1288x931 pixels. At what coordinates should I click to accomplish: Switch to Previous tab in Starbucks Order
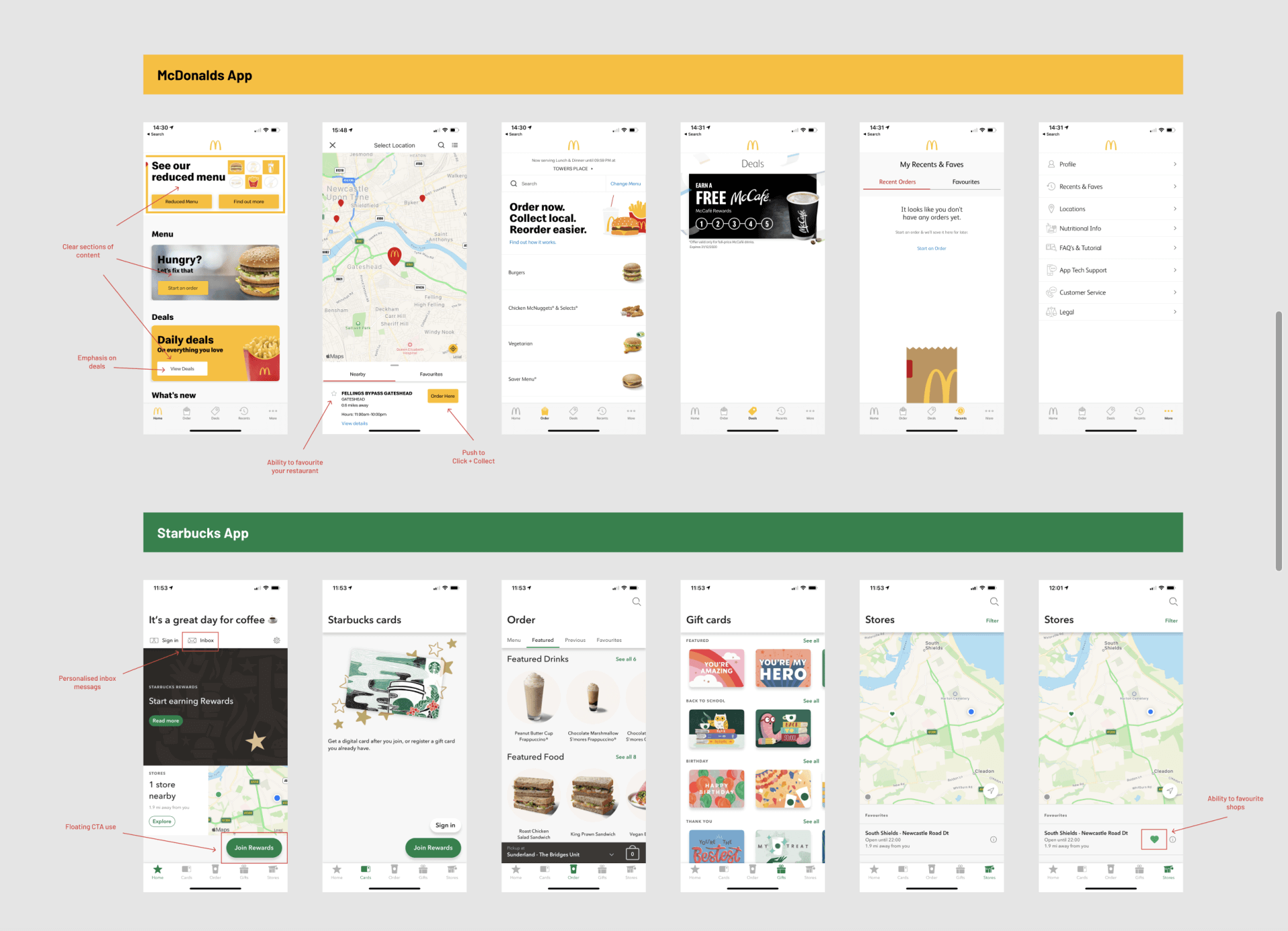point(575,640)
